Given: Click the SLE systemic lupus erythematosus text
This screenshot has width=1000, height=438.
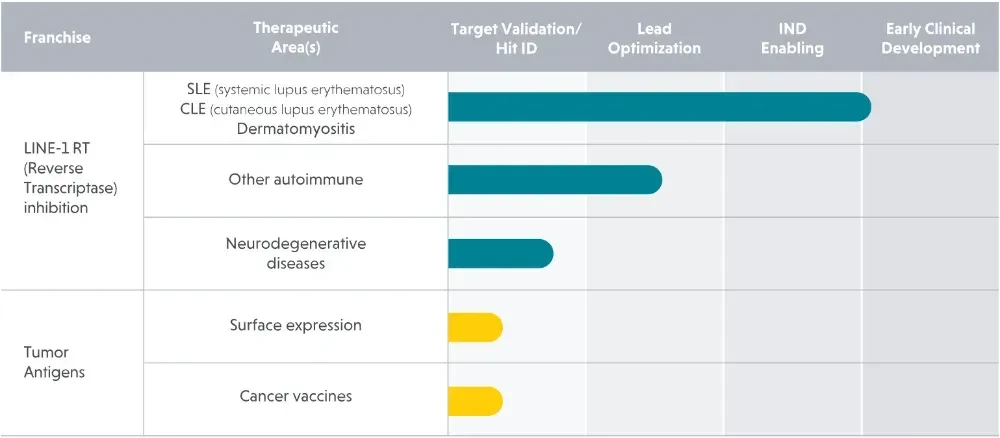Looking at the screenshot, I should (x=295, y=88).
